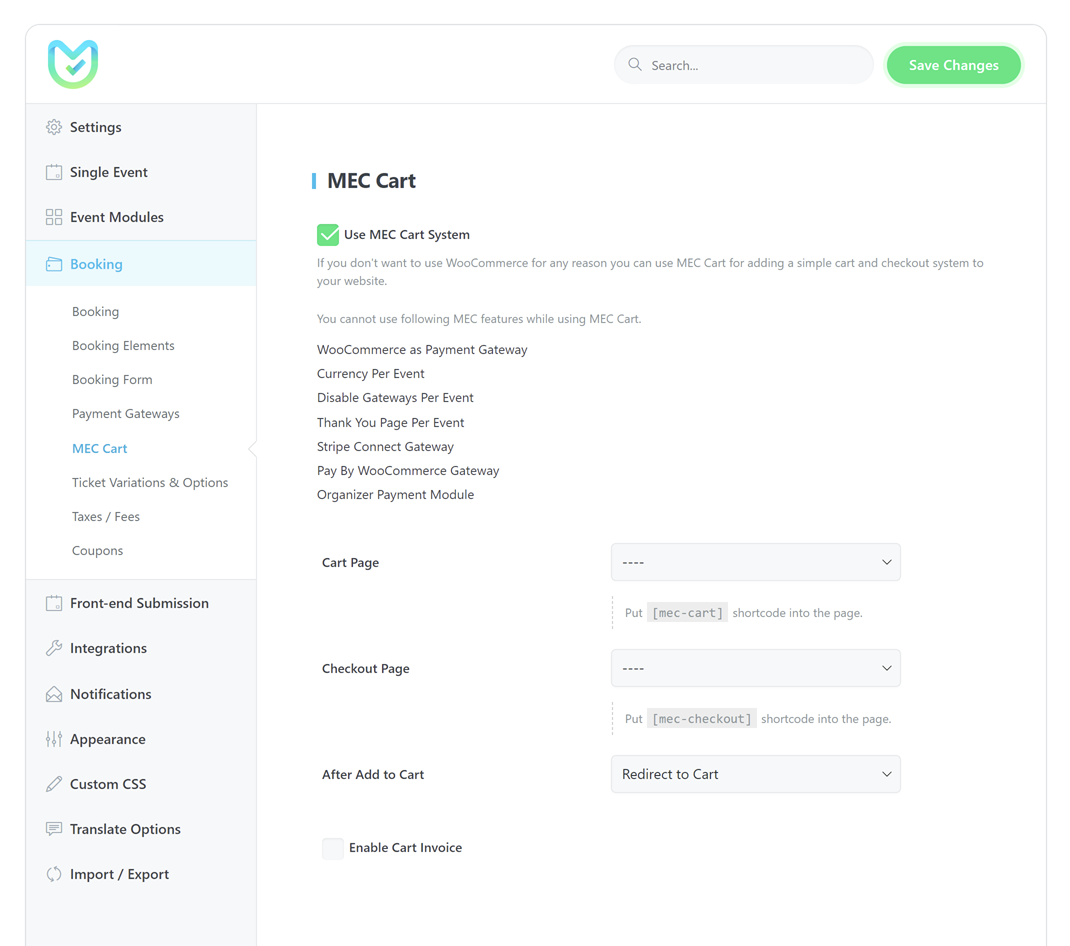Viewport: 1070px width, 946px height.
Task: Click the Single Event calendar icon
Action: click(x=54, y=172)
